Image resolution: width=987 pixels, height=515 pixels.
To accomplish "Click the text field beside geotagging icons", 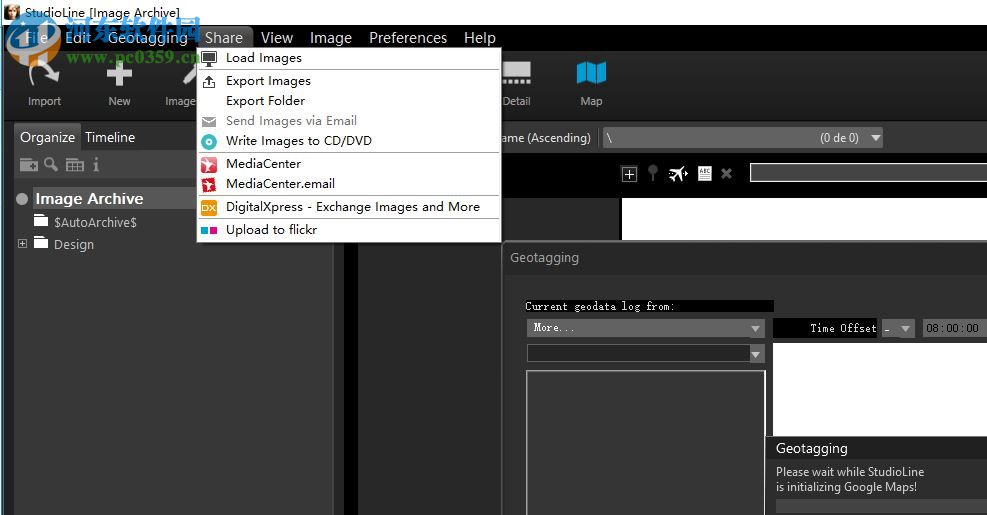I will [x=869, y=173].
